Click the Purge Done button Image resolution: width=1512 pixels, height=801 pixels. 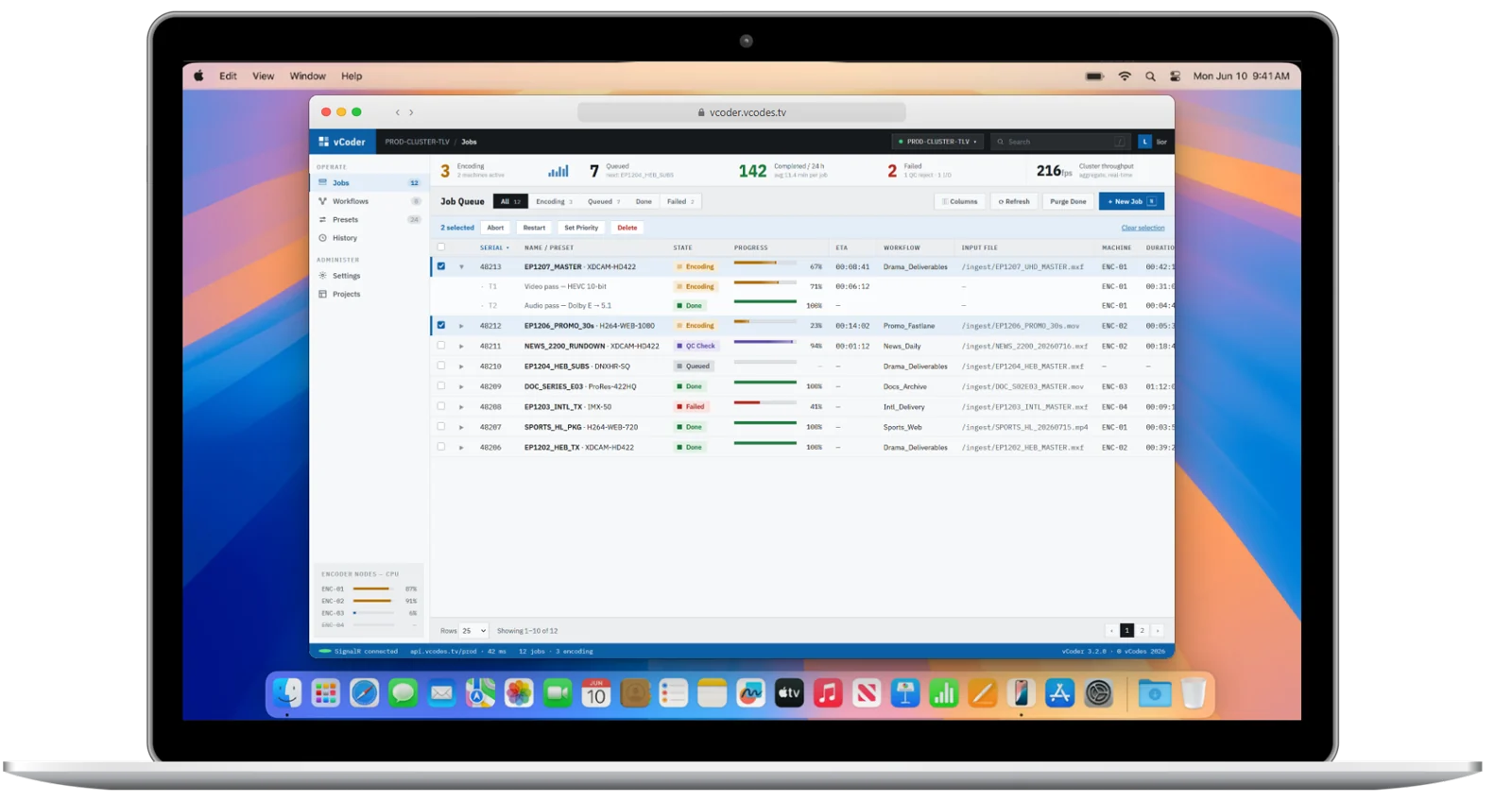(x=1068, y=201)
